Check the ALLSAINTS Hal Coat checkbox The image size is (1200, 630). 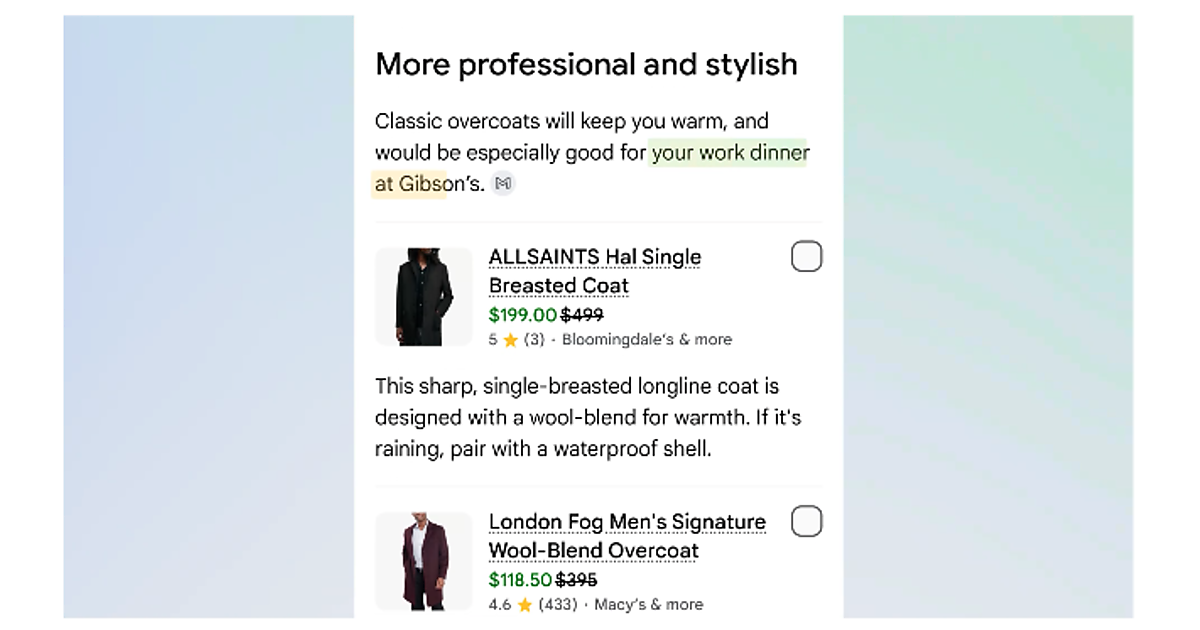pos(806,257)
